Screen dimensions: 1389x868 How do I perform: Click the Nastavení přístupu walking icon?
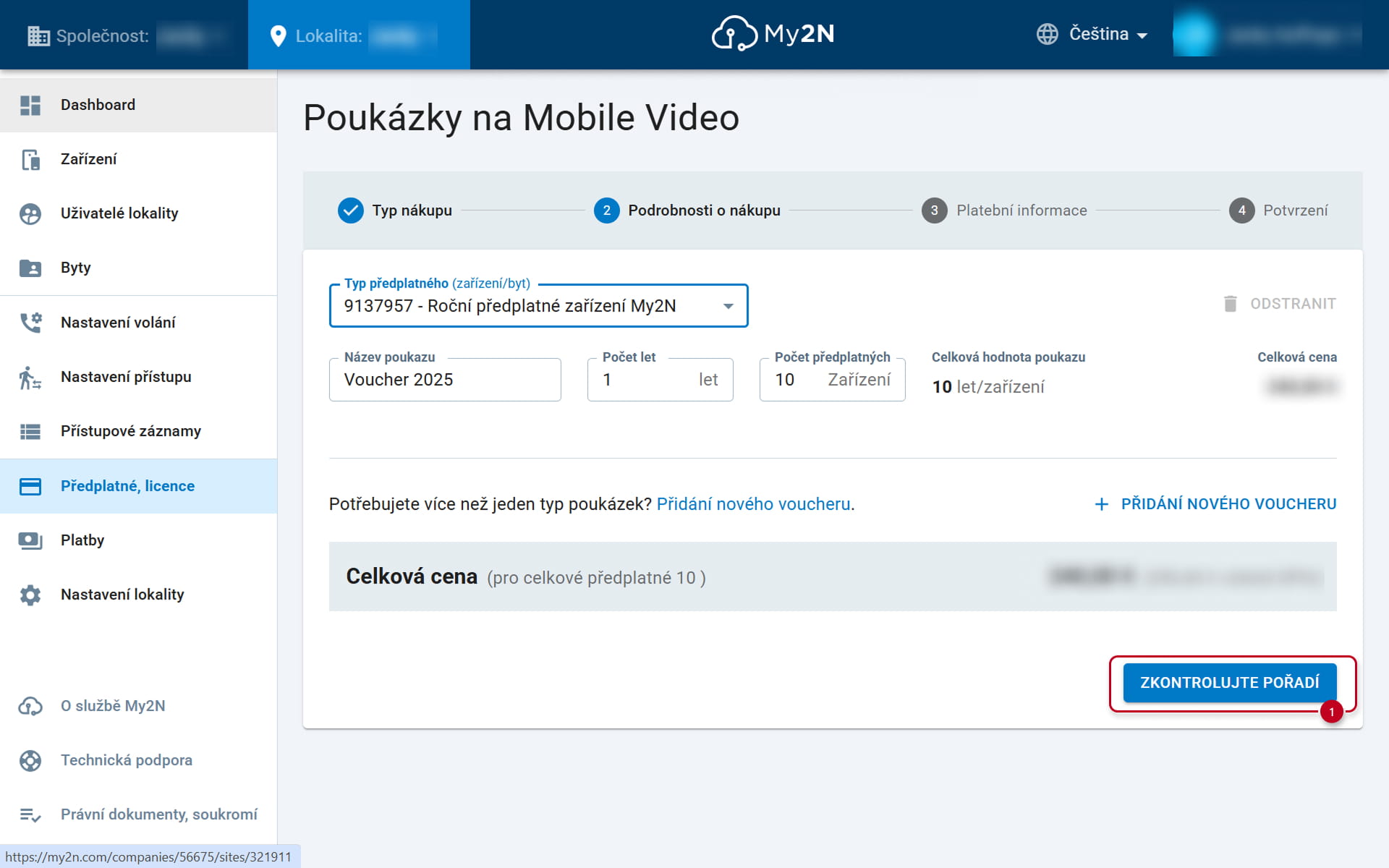point(30,377)
